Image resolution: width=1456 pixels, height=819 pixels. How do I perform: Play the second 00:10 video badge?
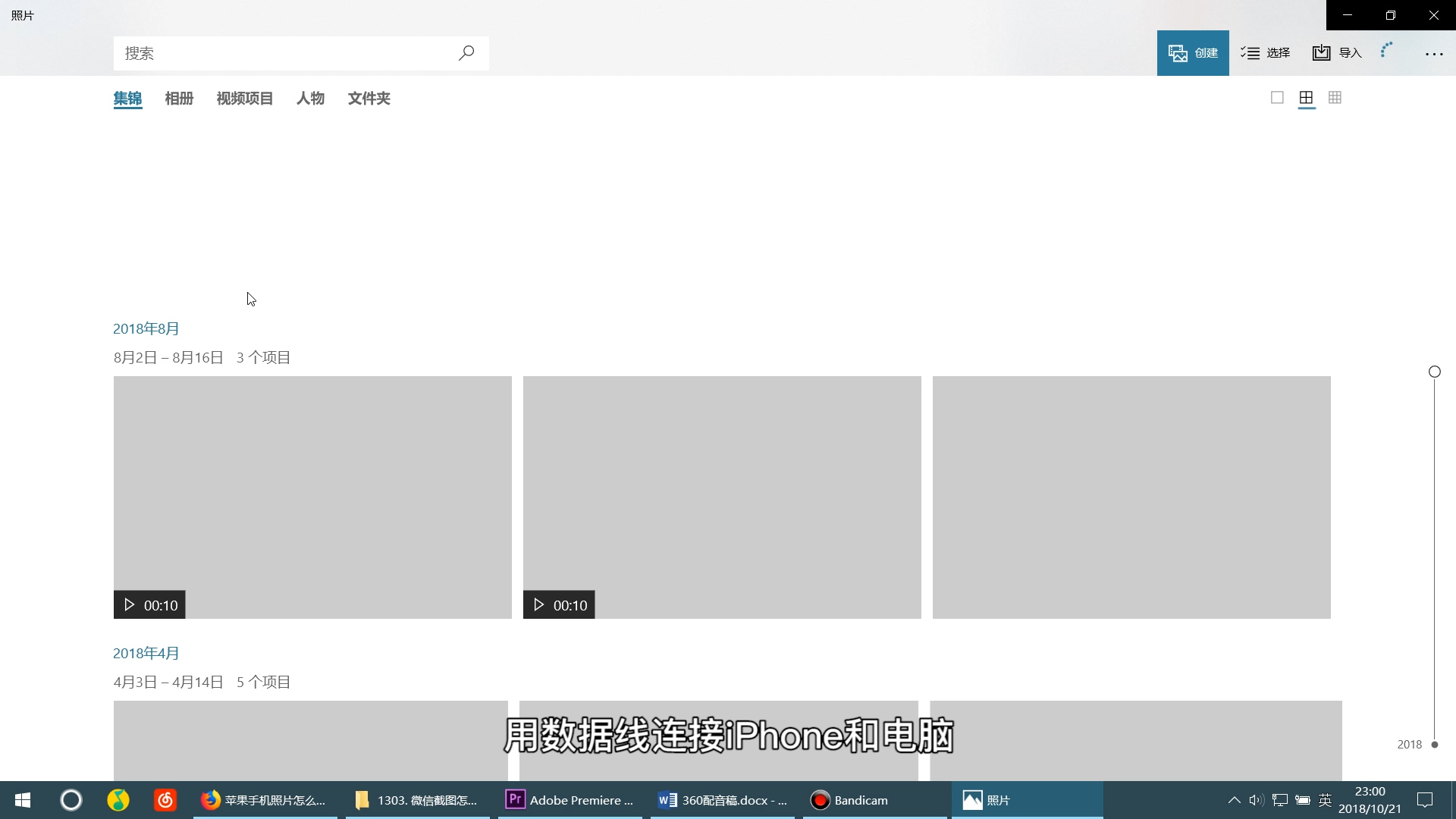[x=559, y=605]
